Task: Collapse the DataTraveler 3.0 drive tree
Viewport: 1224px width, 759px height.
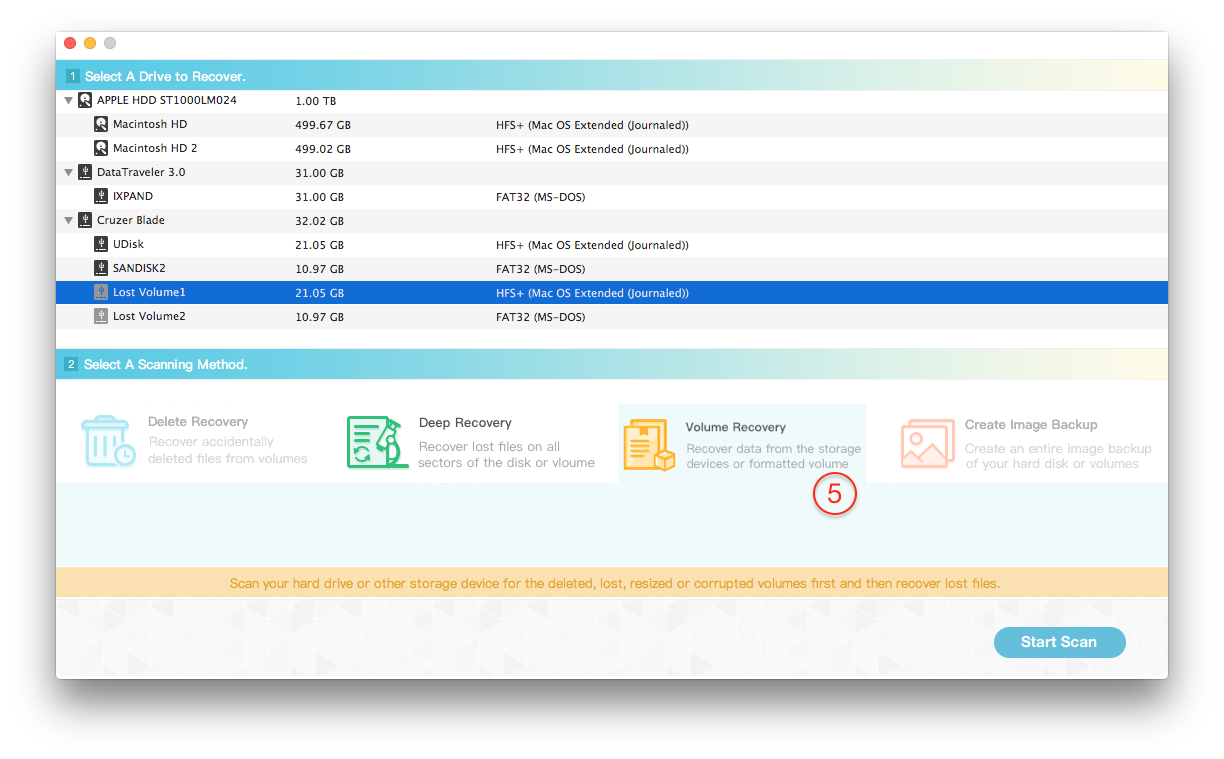Action: [68, 172]
